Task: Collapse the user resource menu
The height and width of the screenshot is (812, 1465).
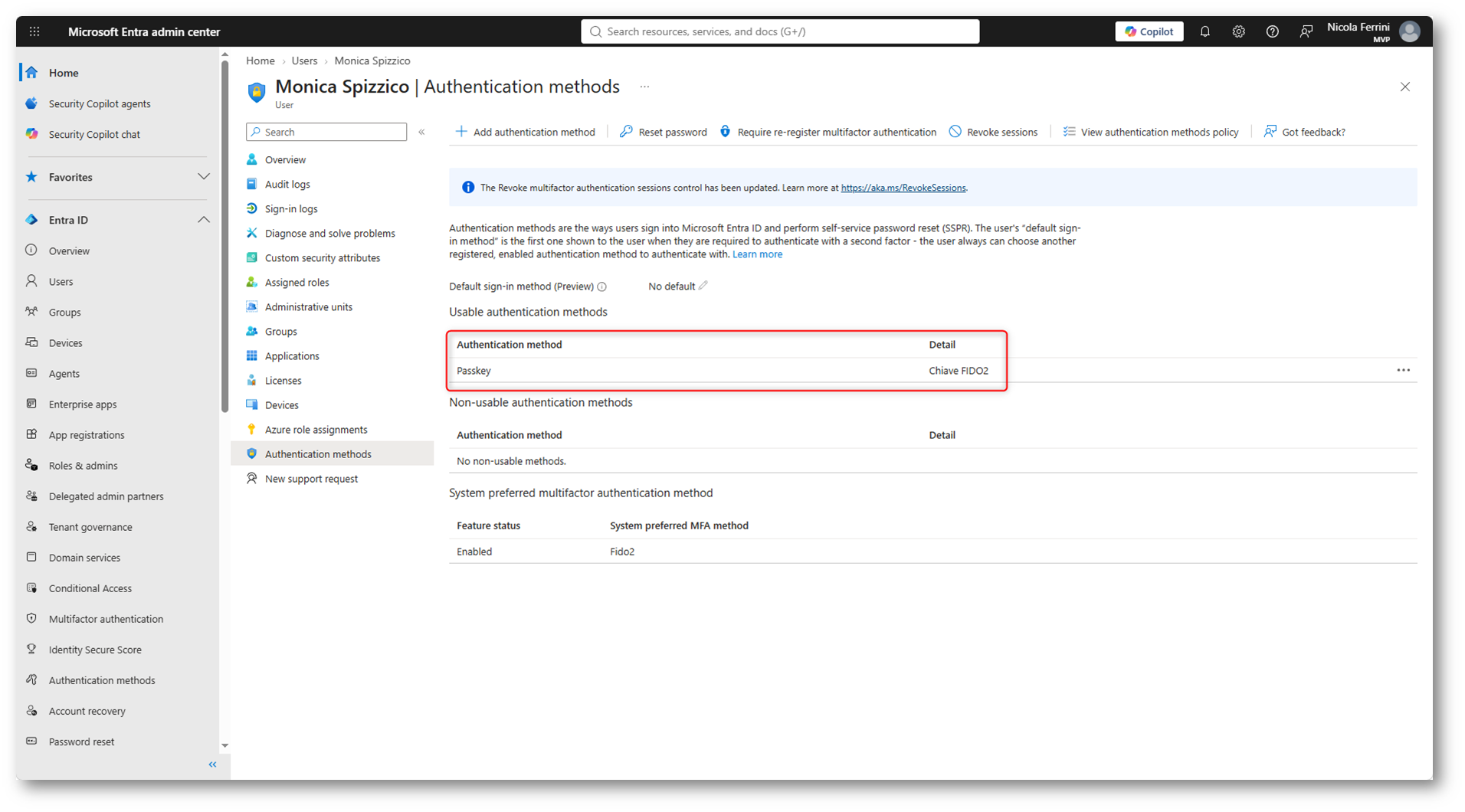Action: point(421,132)
